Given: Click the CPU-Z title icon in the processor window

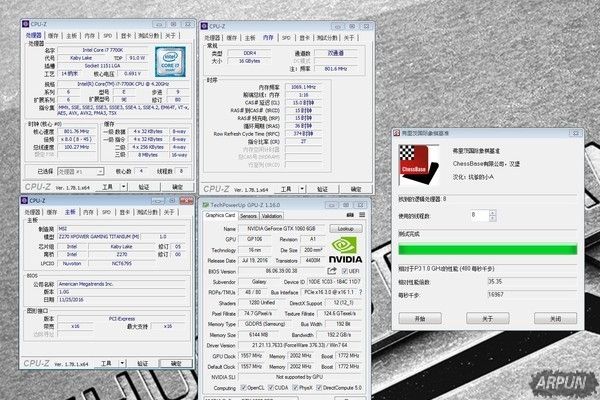Looking at the screenshot, I should [26, 24].
